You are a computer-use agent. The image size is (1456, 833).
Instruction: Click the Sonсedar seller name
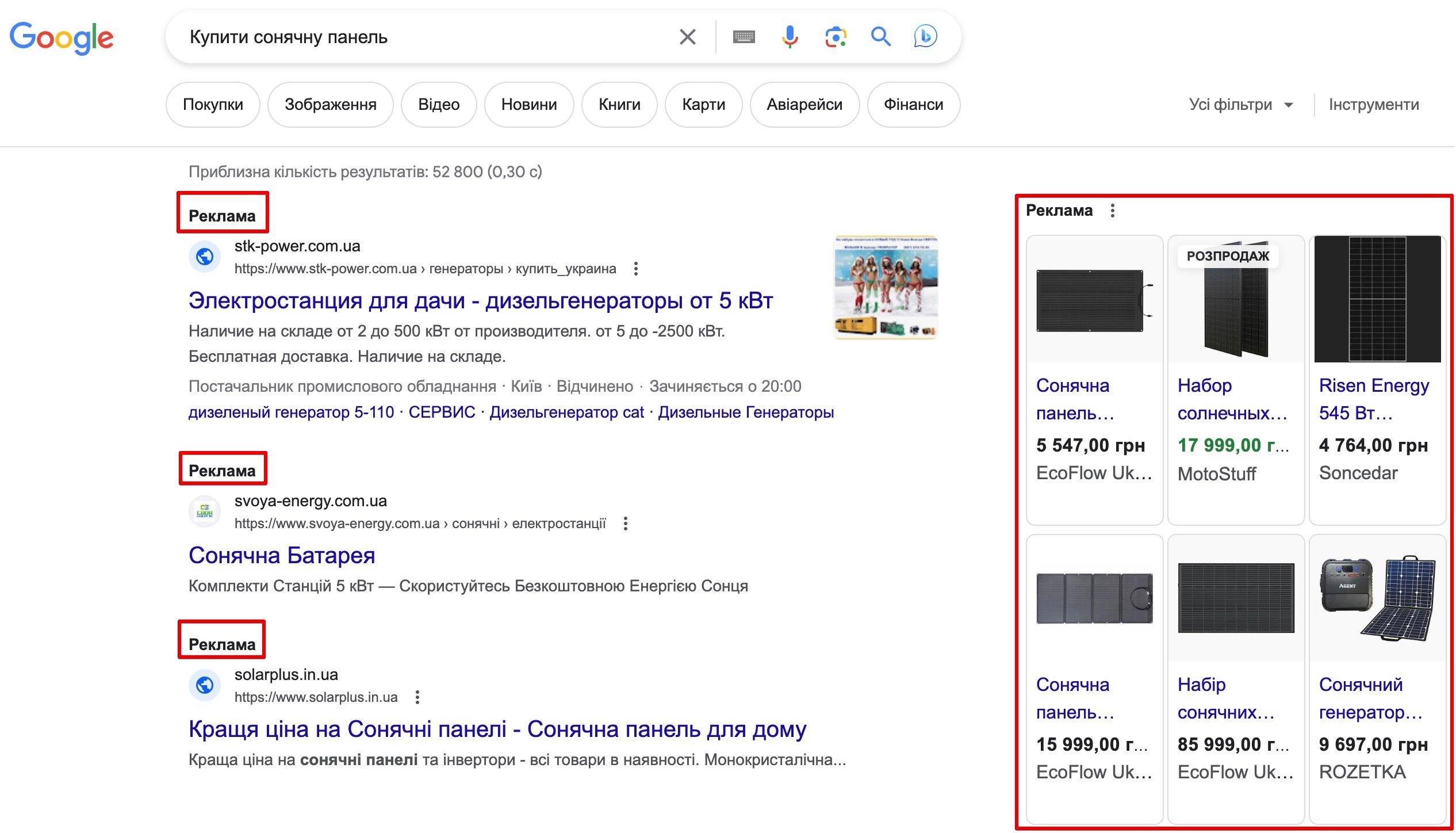point(1358,473)
